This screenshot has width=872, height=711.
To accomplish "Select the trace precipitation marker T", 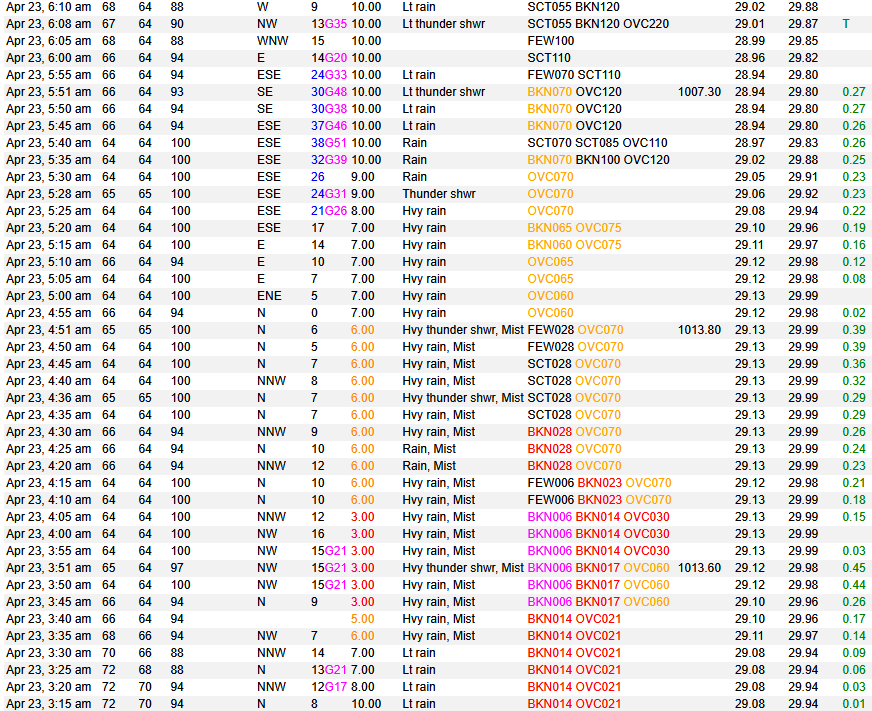I will (846, 24).
